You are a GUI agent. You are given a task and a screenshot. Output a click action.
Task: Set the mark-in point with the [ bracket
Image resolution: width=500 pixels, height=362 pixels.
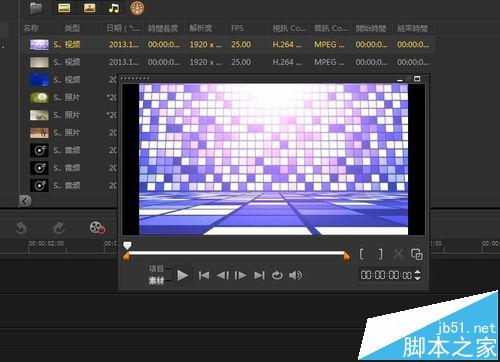pyautogui.click(x=362, y=254)
